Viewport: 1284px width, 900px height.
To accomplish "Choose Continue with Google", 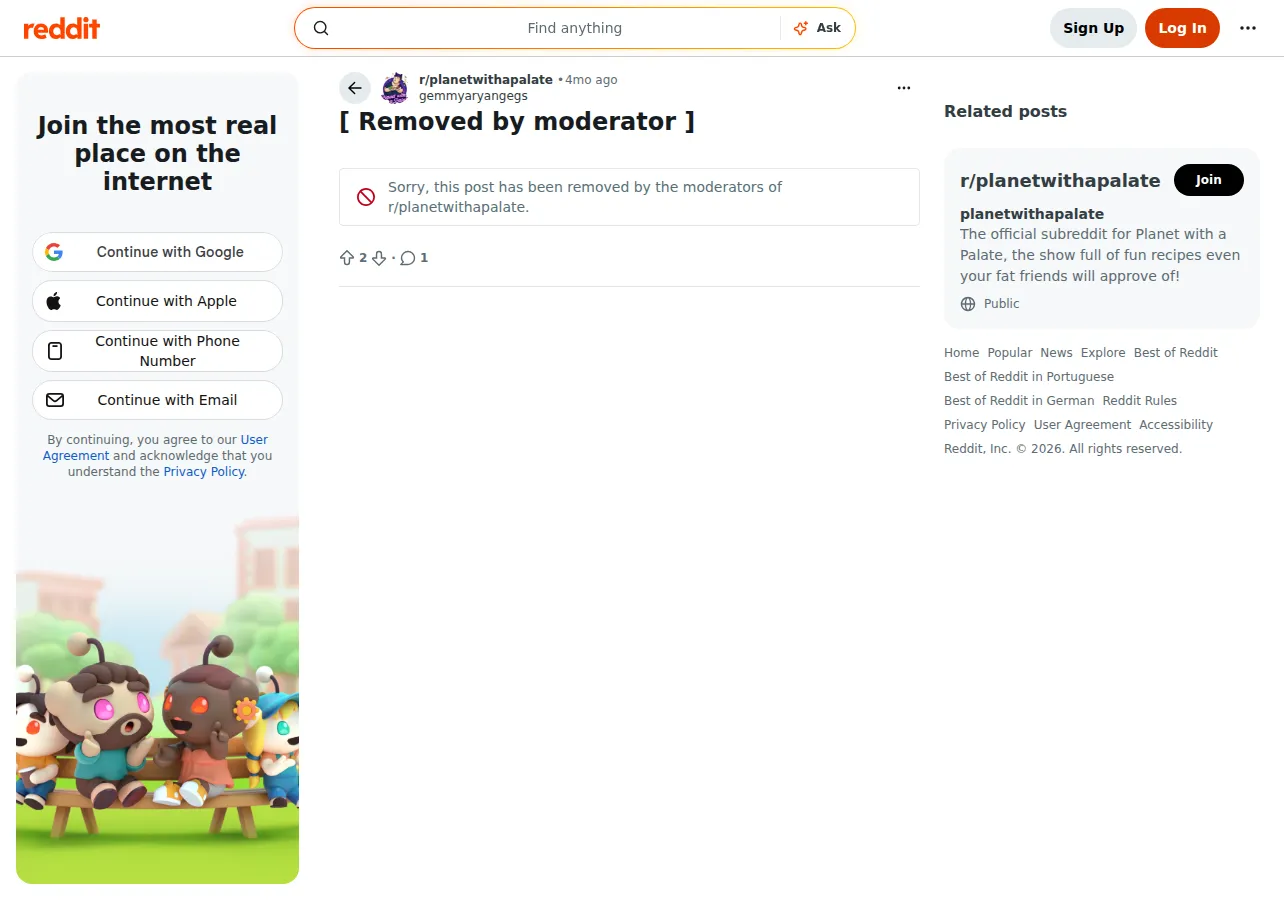I will coord(158,252).
